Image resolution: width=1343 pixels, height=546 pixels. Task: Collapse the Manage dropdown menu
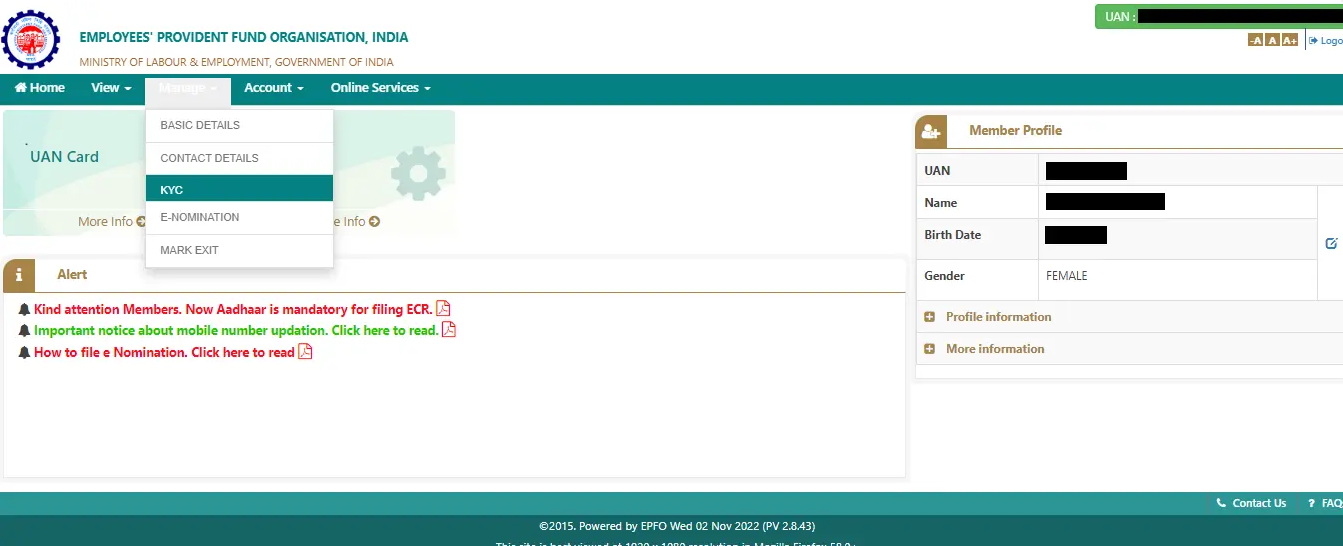[x=188, y=88]
